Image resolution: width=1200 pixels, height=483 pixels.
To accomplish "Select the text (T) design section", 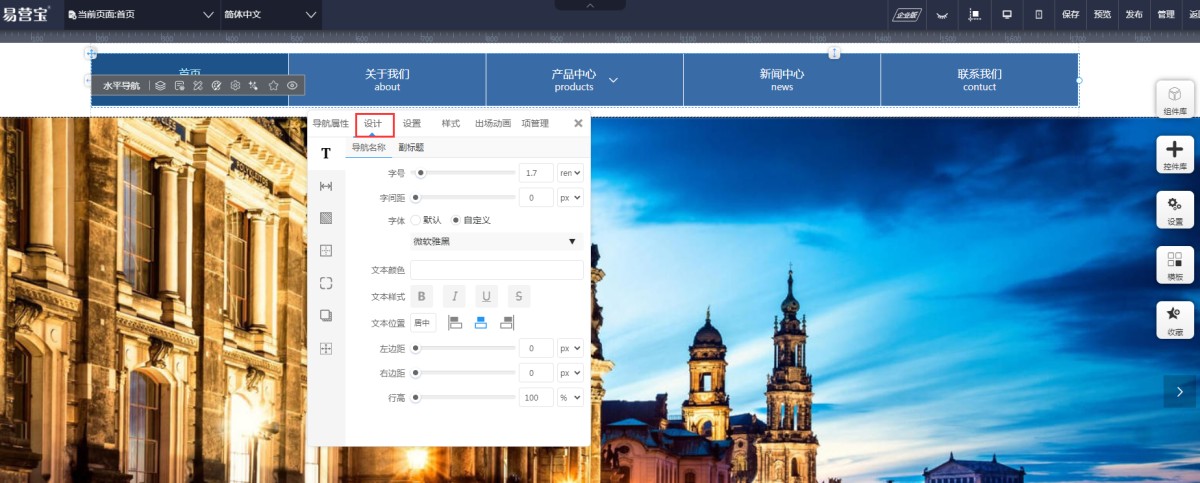I will (325, 154).
